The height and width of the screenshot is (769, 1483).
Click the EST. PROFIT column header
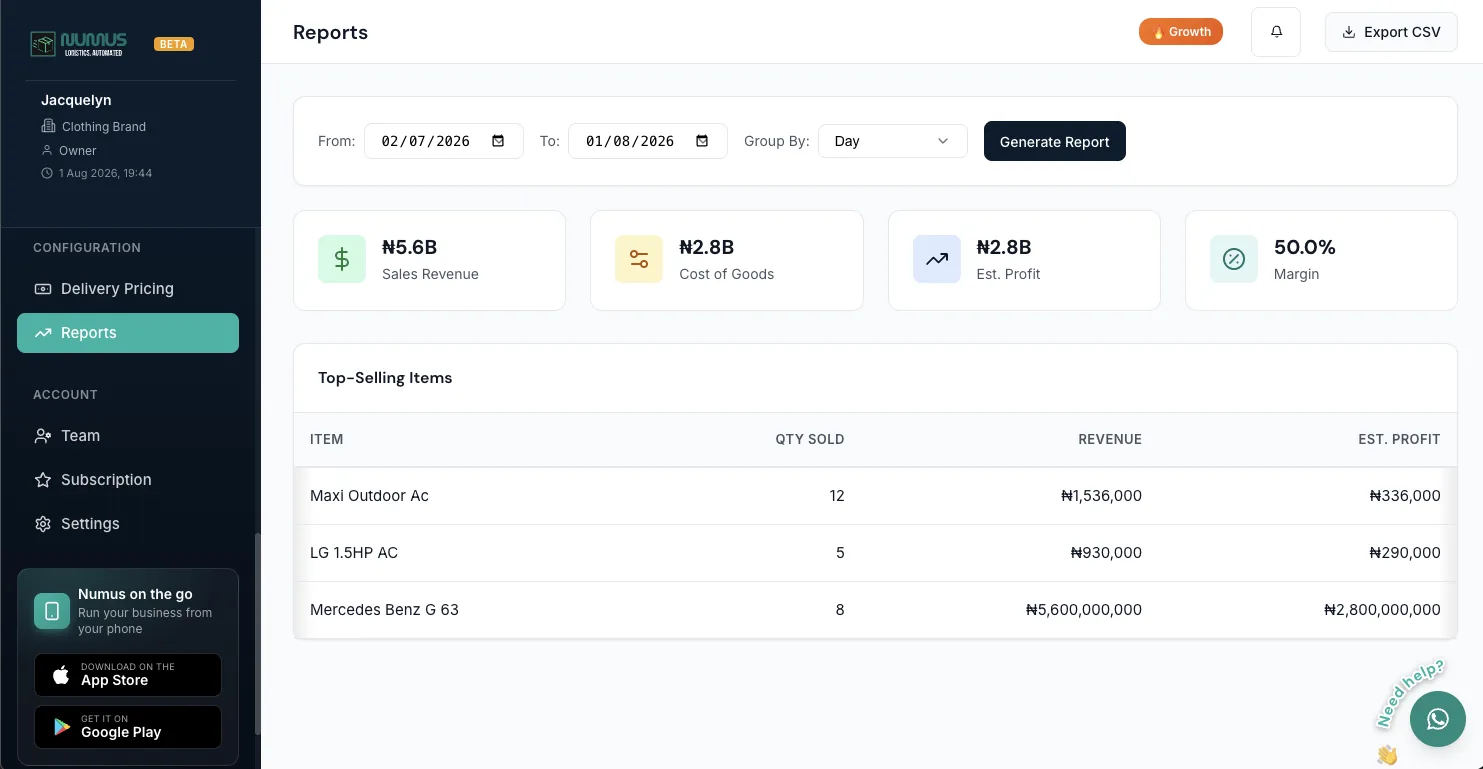(1399, 439)
